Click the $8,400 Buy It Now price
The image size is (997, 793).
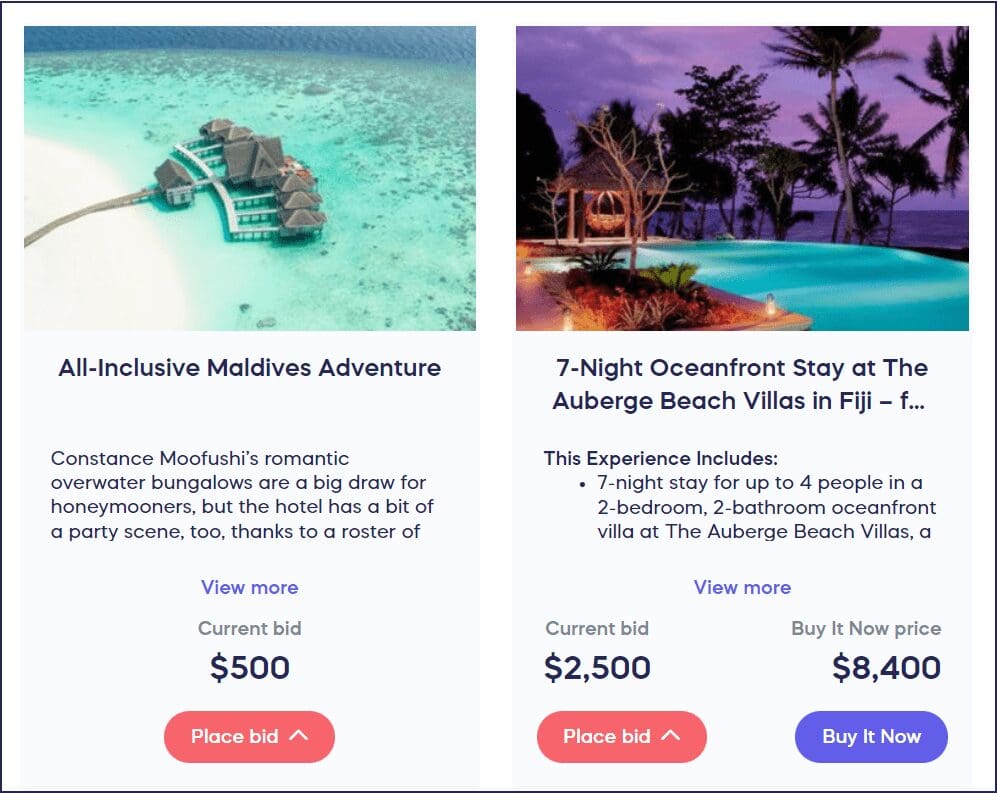(x=886, y=667)
